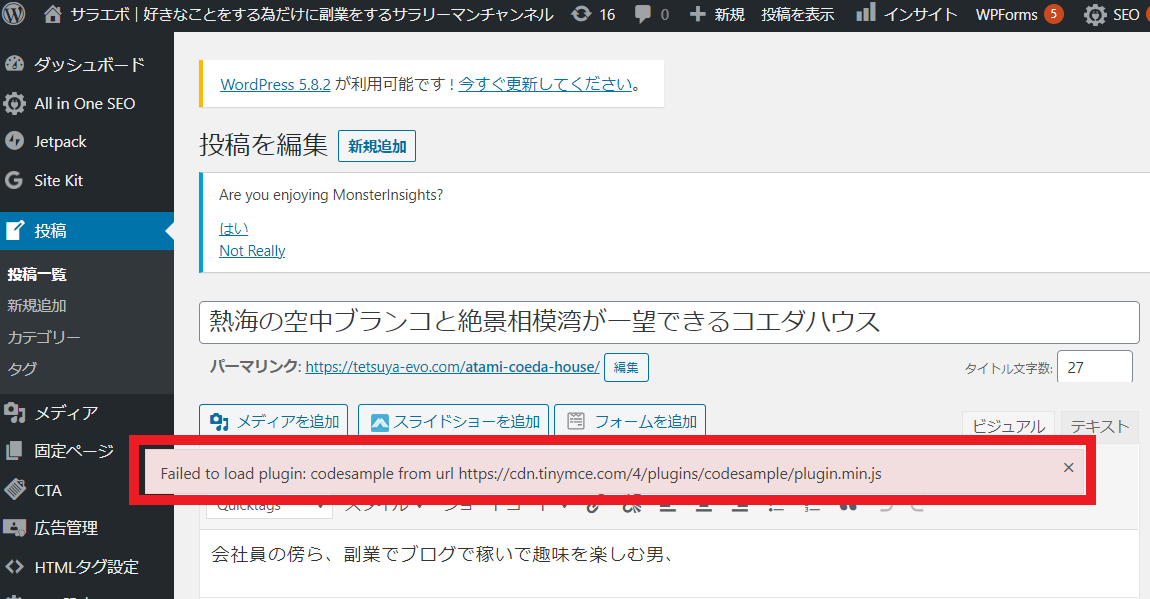This screenshot has width=1150, height=599.
Task: Click フォームを追加 button
Action: (630, 422)
